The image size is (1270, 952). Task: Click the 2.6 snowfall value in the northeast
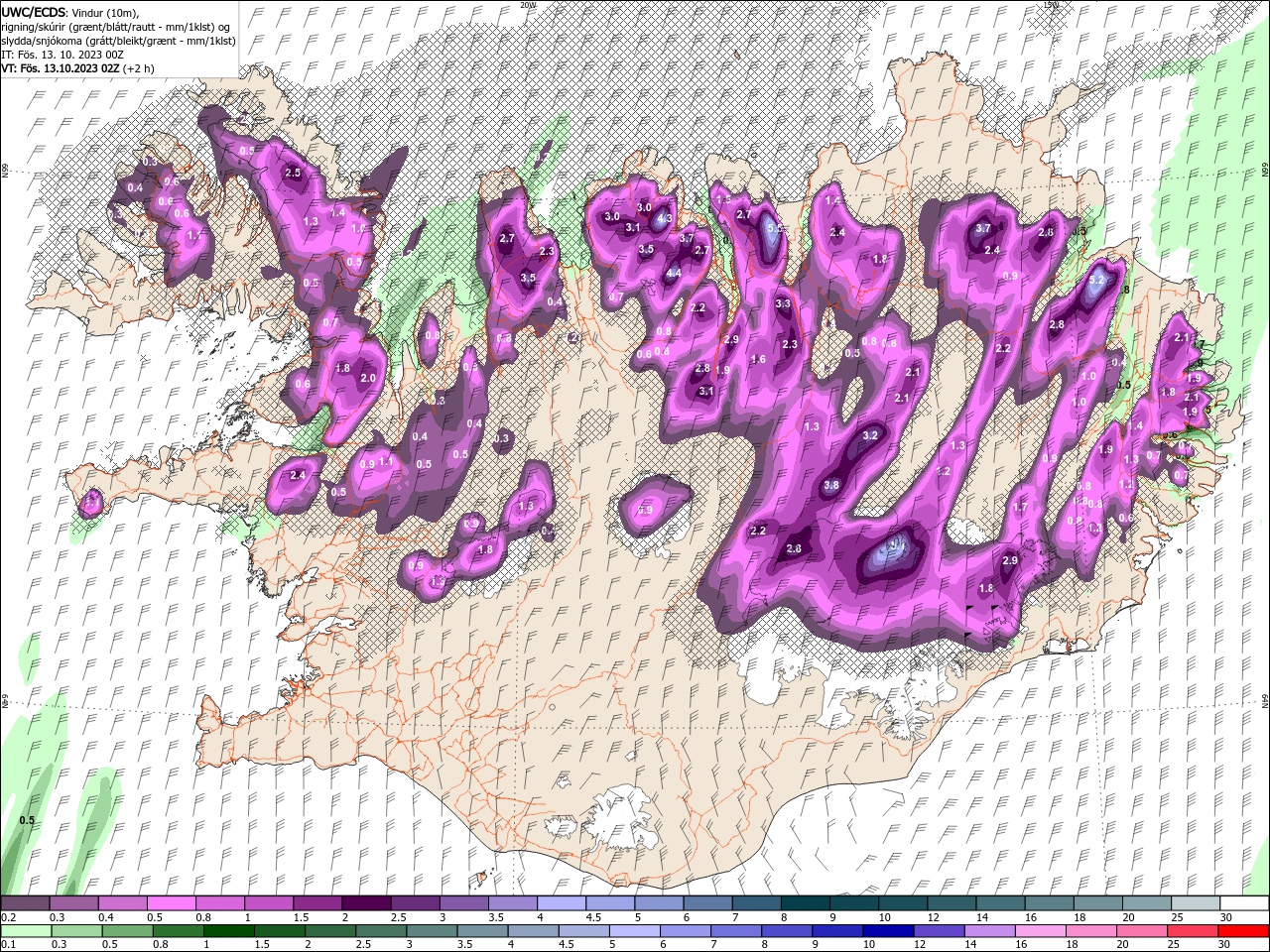point(1046,232)
